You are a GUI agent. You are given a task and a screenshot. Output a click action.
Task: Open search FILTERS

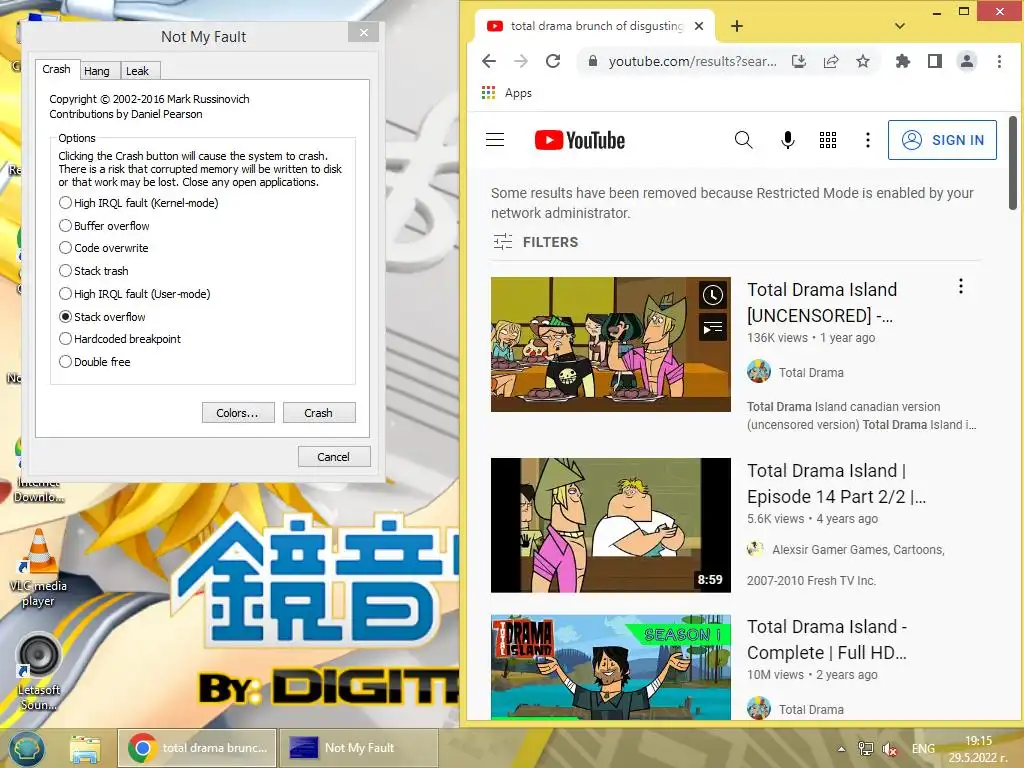point(536,242)
